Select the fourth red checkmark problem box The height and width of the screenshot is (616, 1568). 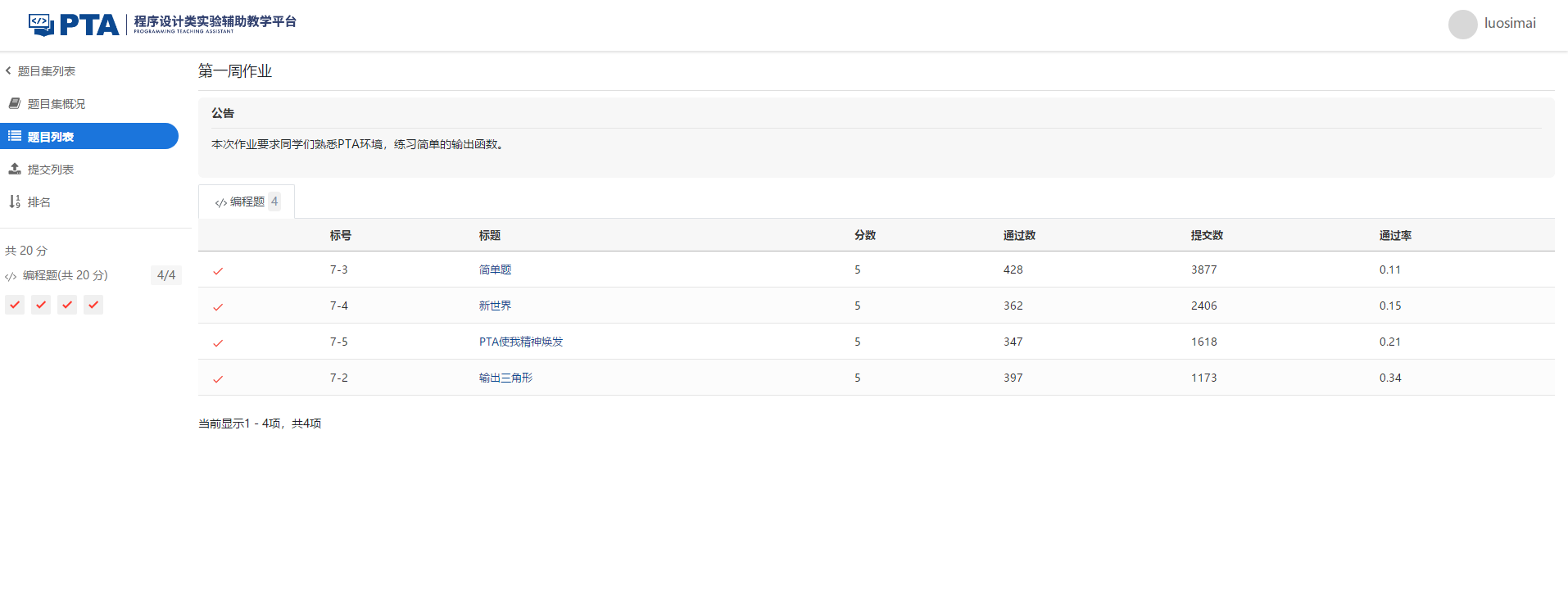tap(93, 305)
